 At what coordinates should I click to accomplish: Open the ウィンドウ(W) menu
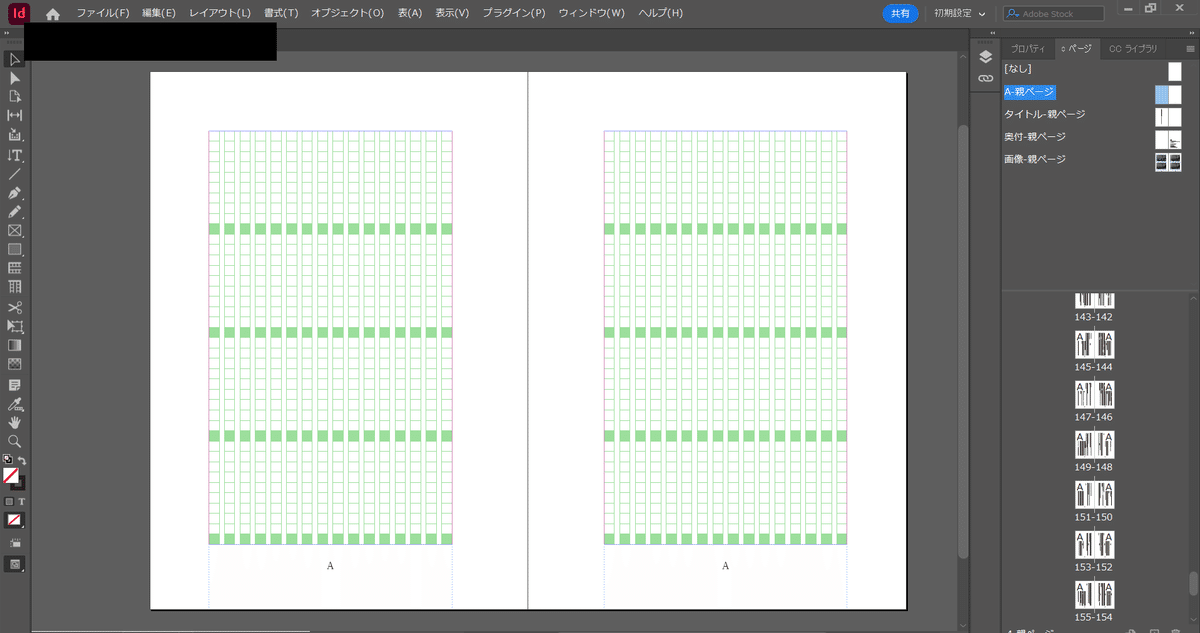591,14
